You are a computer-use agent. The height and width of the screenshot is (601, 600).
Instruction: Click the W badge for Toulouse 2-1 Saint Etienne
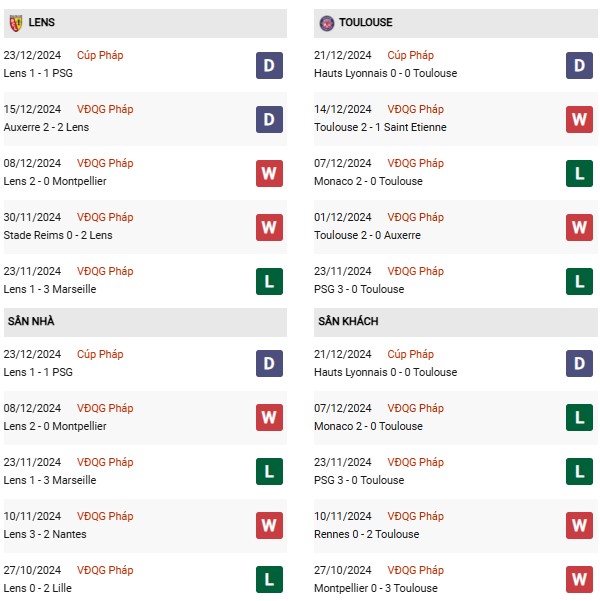click(579, 119)
